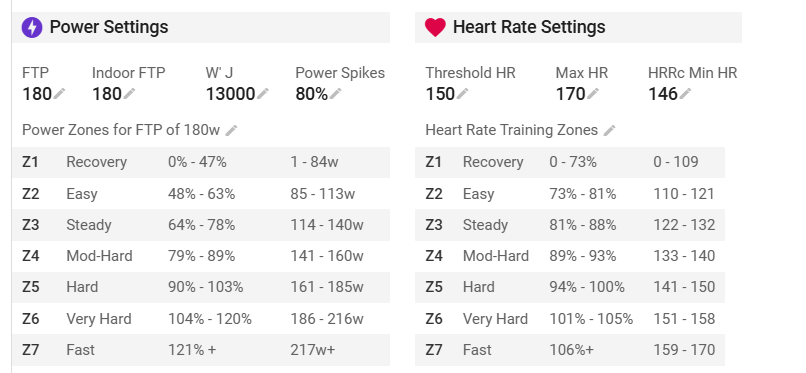Image resolution: width=806 pixels, height=373 pixels.
Task: Select the Heart Rate Settings header
Action: pyautogui.click(x=578, y=27)
